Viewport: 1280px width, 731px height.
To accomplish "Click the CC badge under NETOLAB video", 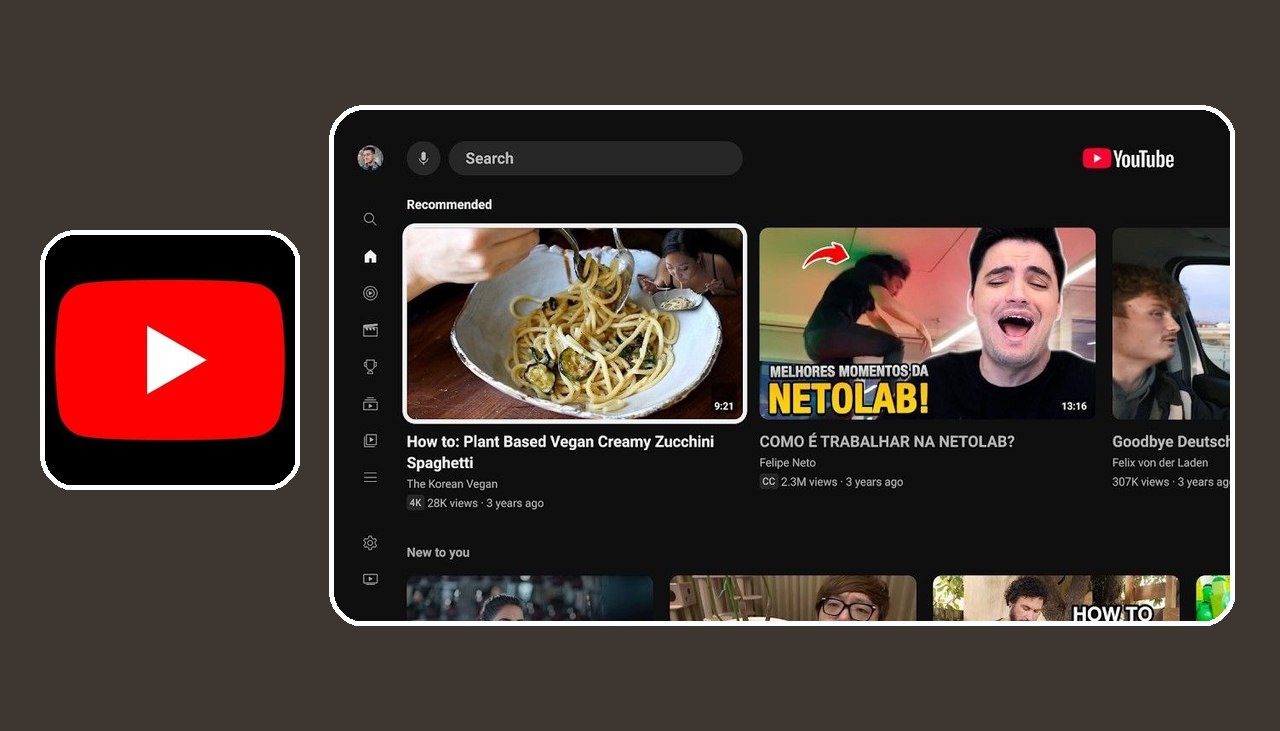I will (x=768, y=481).
